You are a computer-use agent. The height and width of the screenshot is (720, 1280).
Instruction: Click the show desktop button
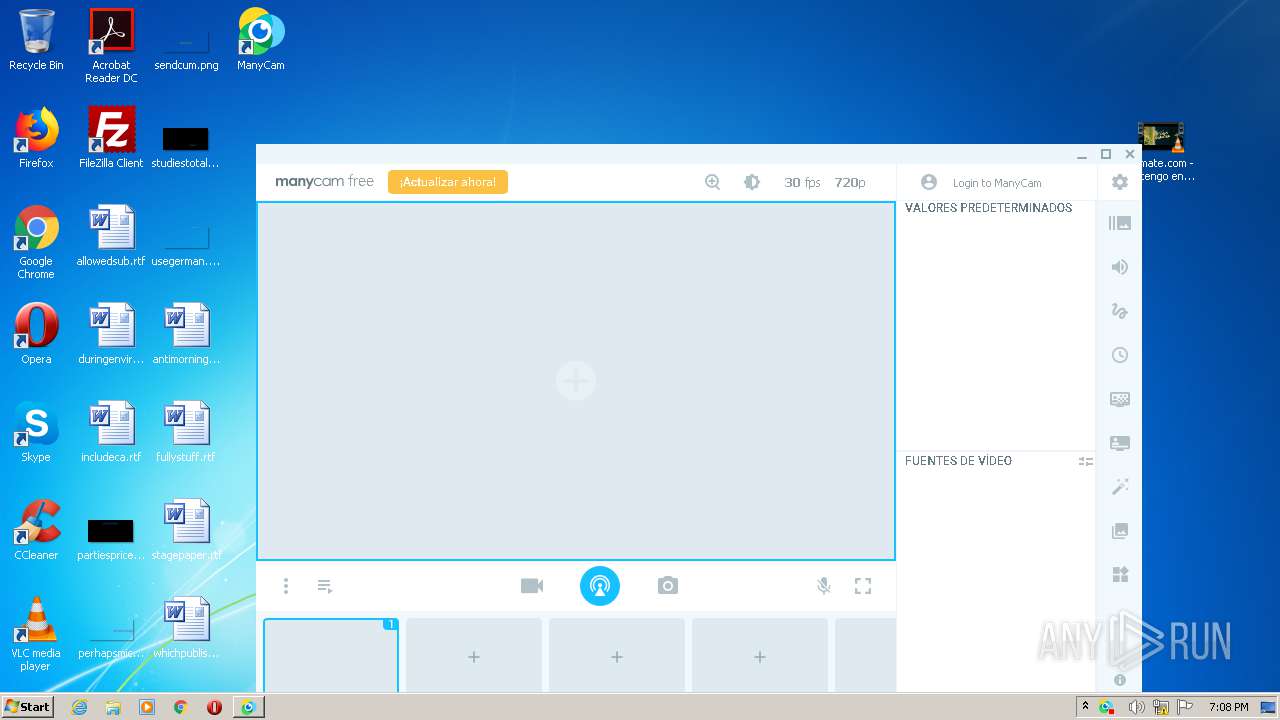pos(1269,707)
